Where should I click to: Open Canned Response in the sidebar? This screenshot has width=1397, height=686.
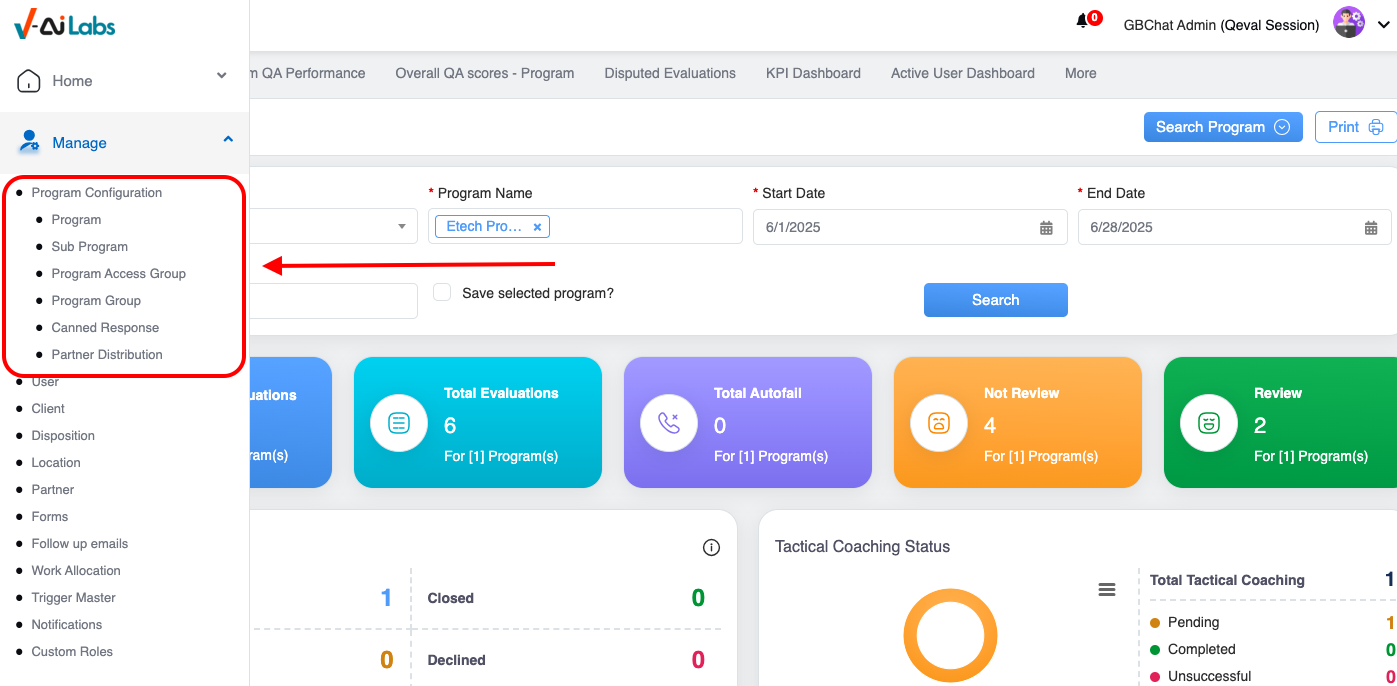(105, 328)
